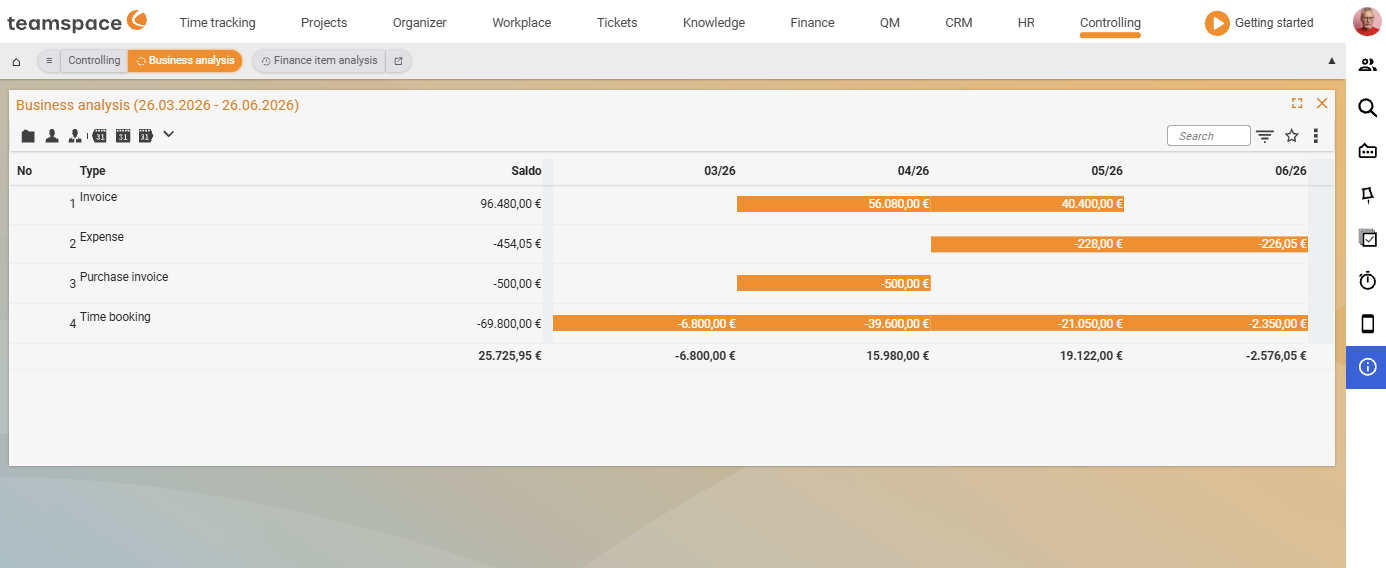The height and width of the screenshot is (568, 1386).
Task: Close the Business analysis panel
Action: pos(1322,103)
